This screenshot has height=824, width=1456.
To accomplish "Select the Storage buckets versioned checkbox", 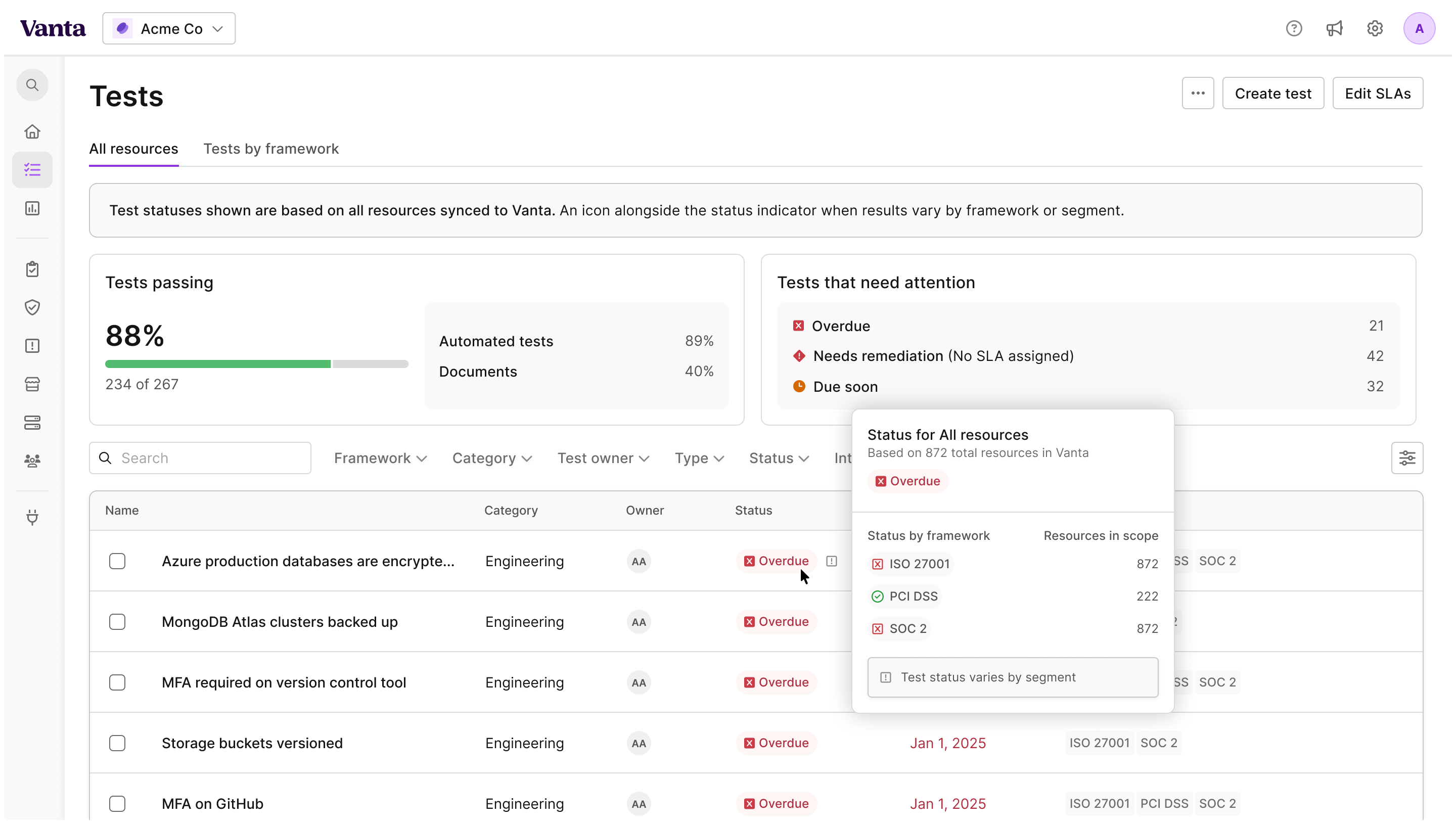I will point(117,743).
